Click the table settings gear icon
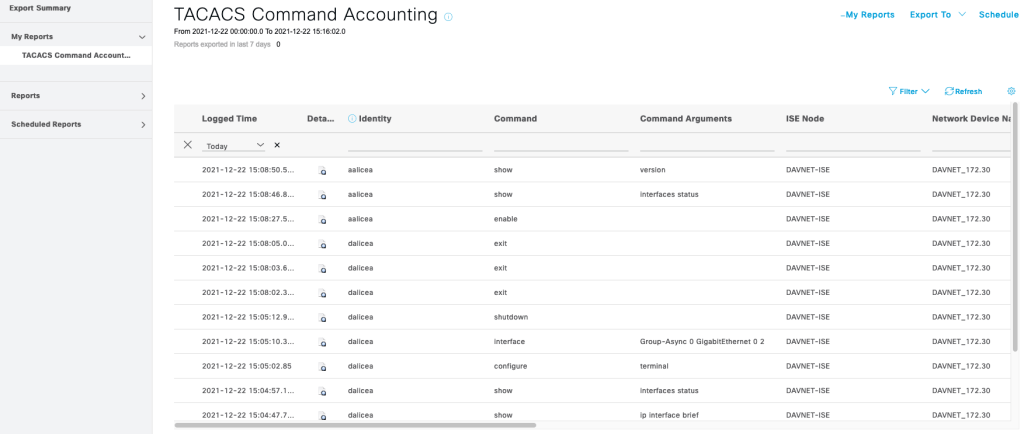Image resolution: width=1024 pixels, height=434 pixels. [1011, 91]
